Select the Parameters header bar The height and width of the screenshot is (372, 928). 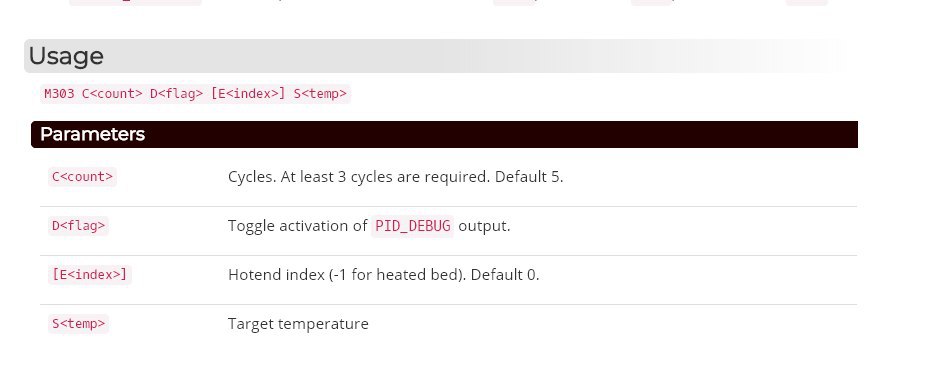(x=444, y=134)
